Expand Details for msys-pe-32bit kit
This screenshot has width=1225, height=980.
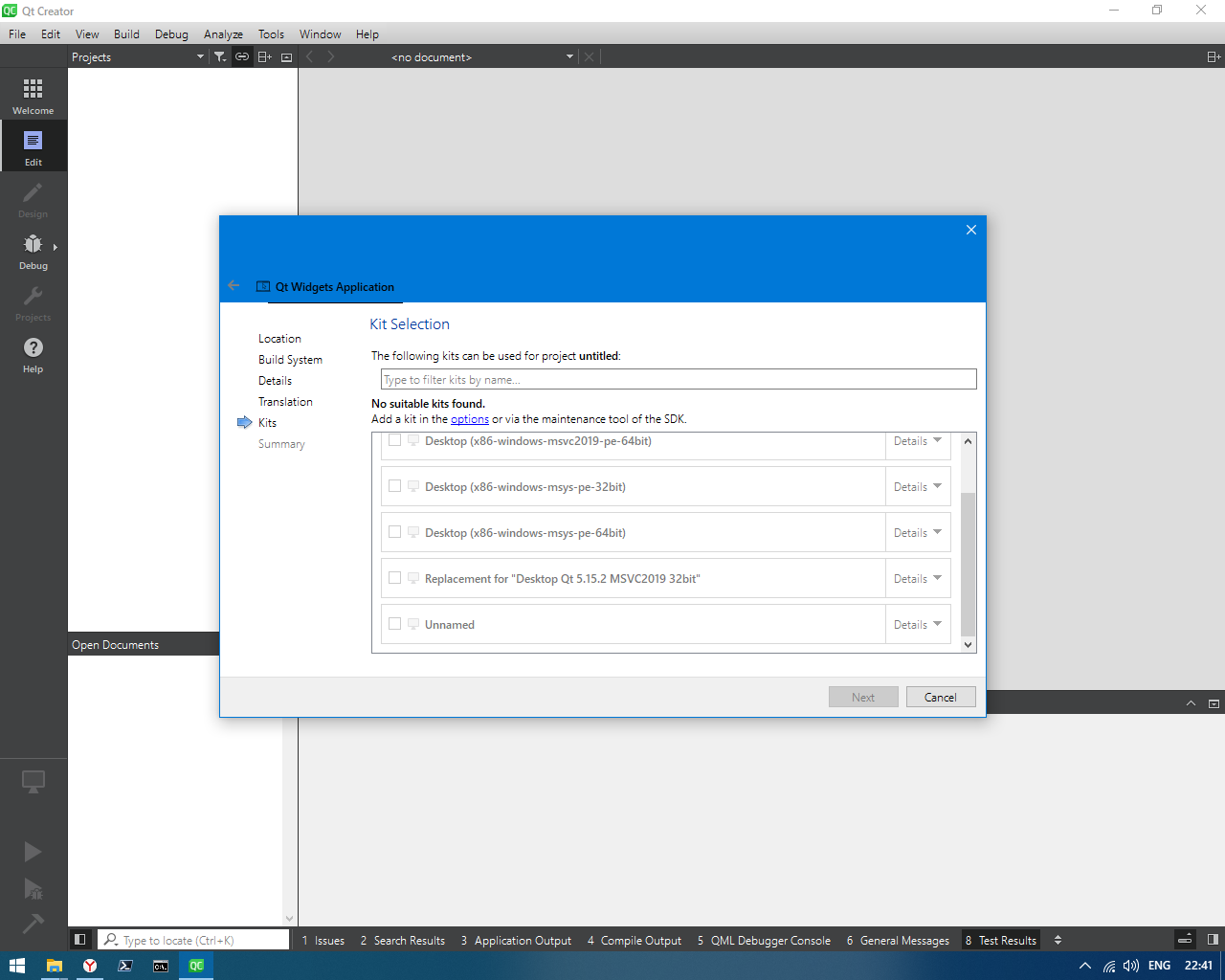[x=918, y=487]
